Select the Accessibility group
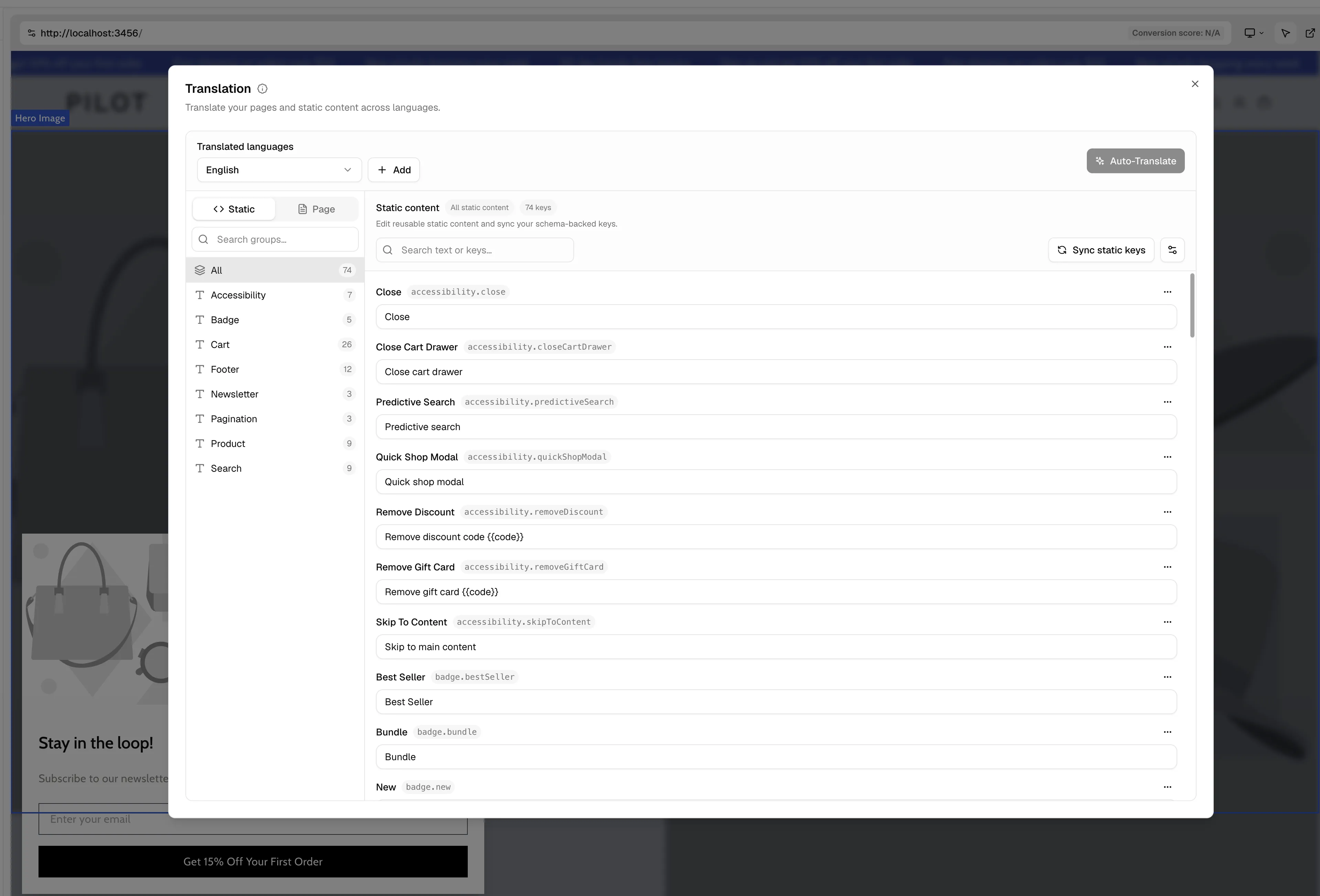Viewport: 1320px width, 896px height. (275, 295)
